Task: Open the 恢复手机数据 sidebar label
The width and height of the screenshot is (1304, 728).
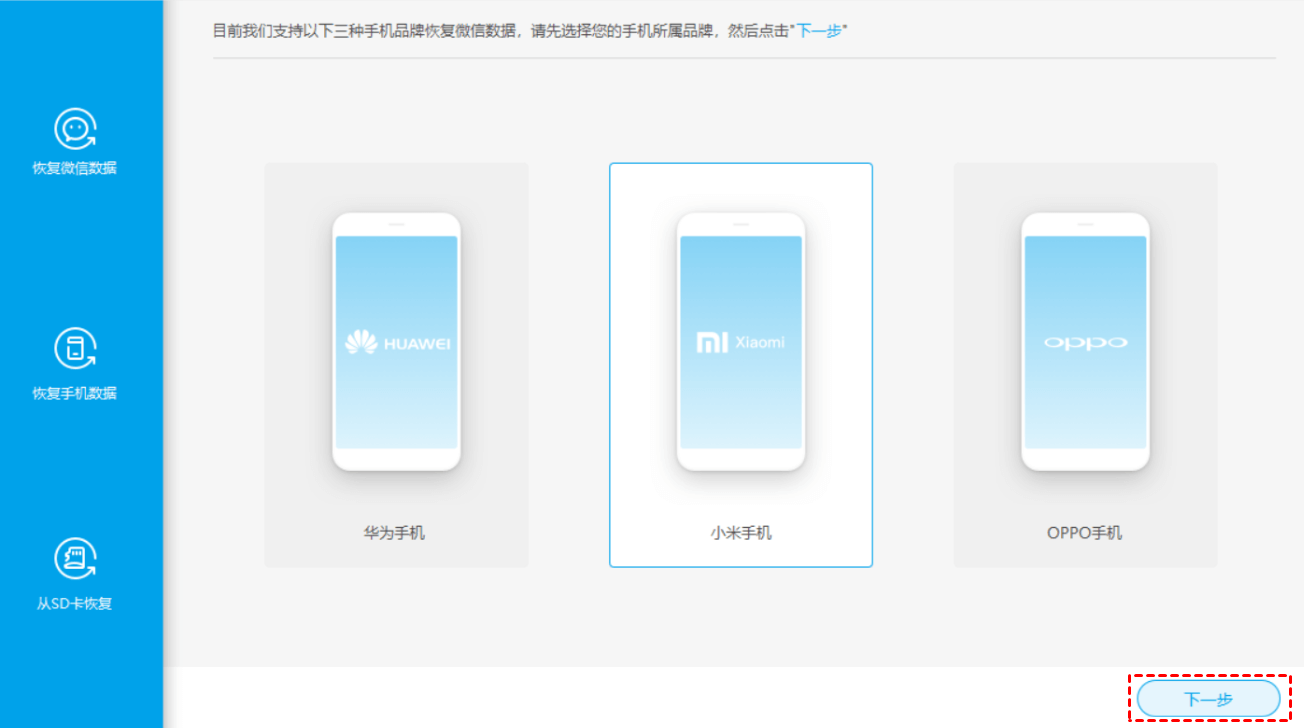Action: (75, 393)
